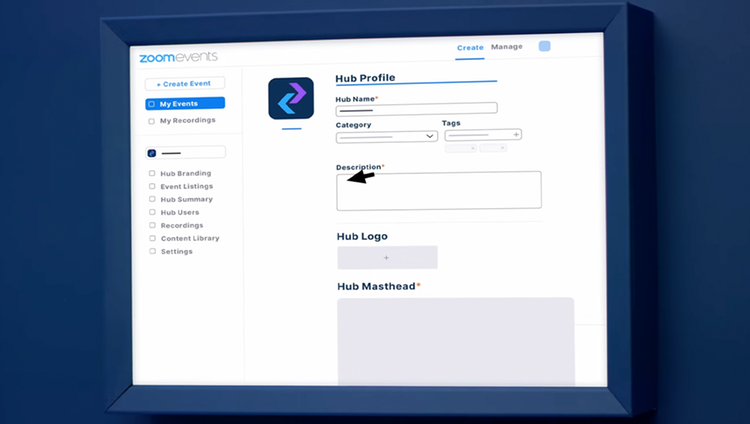Select the hub app icon thumbnail

point(291,98)
